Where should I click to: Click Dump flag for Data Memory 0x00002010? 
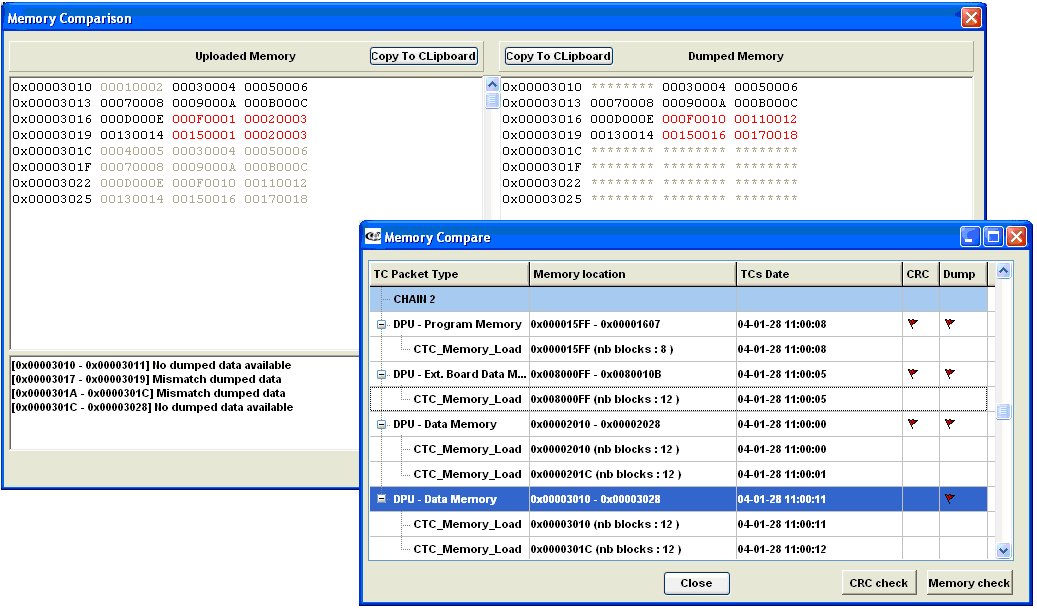click(949, 424)
